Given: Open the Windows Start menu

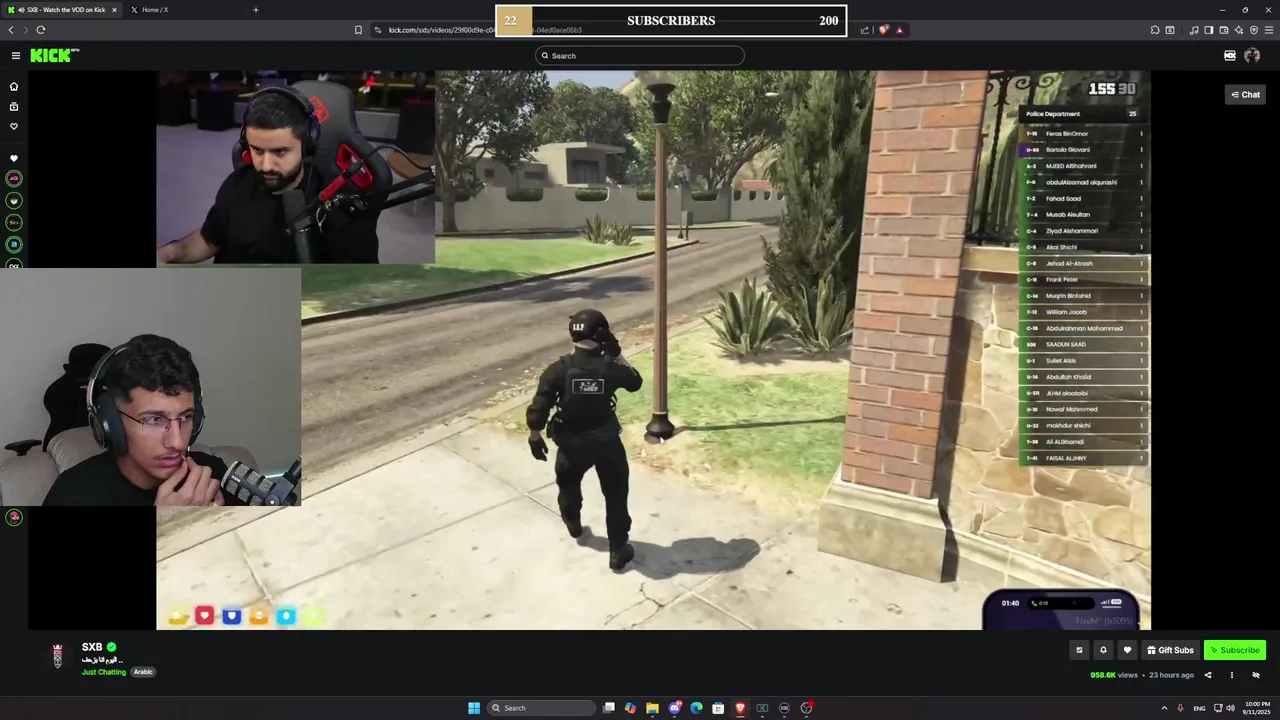Looking at the screenshot, I should 474,708.
